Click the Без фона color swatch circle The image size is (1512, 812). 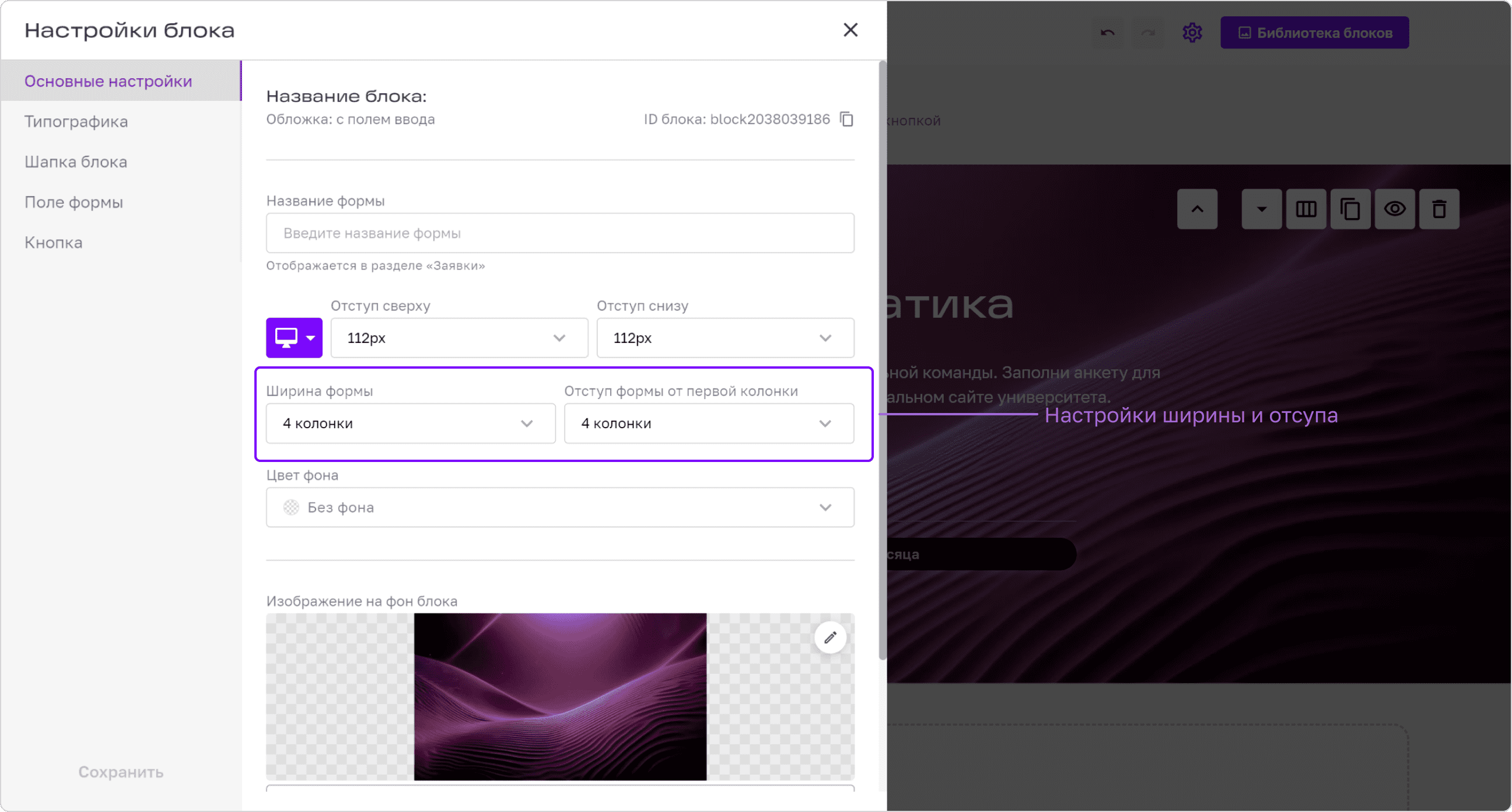pyautogui.click(x=291, y=508)
